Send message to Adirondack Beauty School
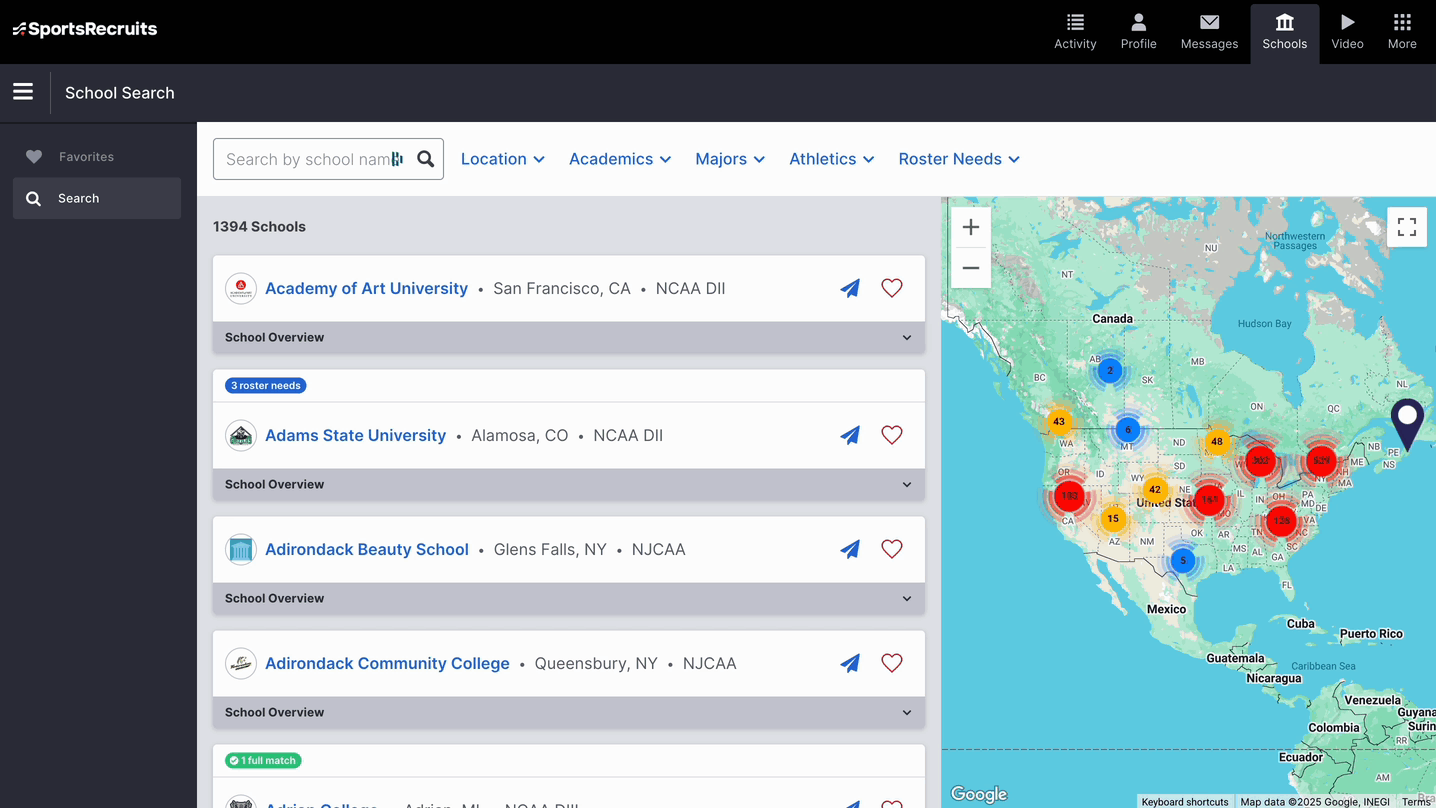Viewport: 1437px width, 808px height. 850,549
